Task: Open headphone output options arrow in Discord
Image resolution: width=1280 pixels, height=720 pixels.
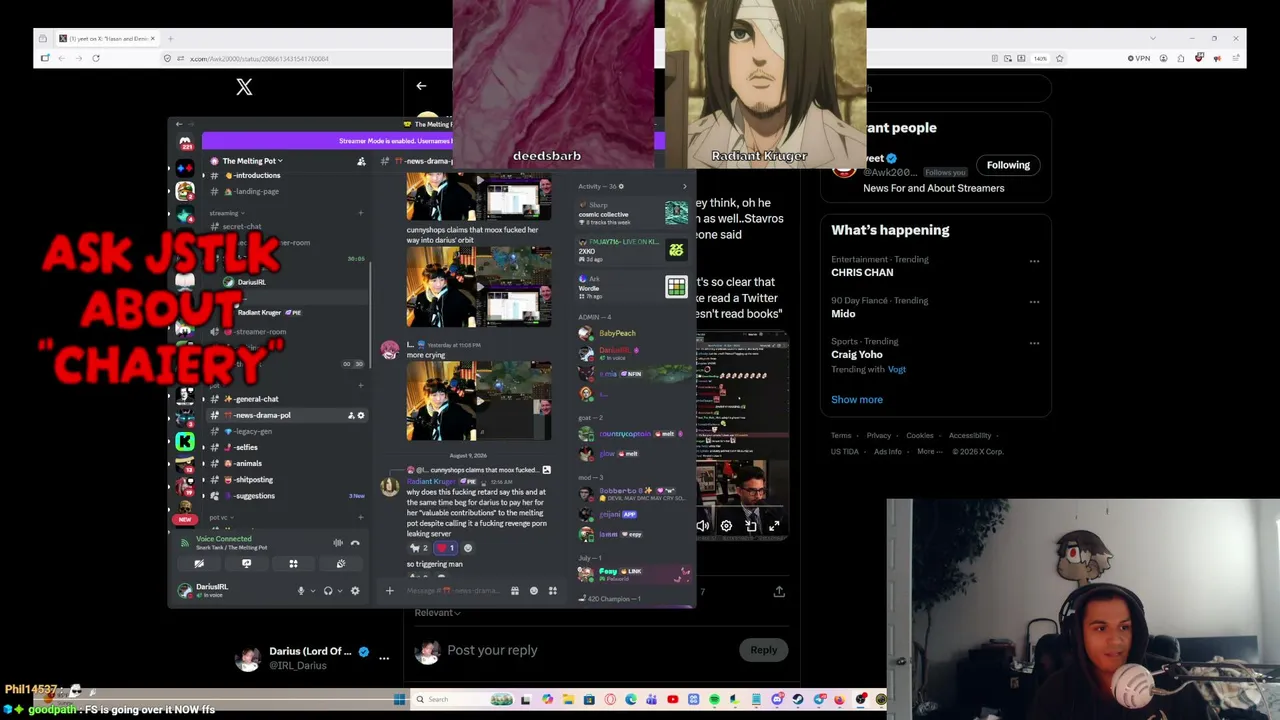Action: point(340,591)
